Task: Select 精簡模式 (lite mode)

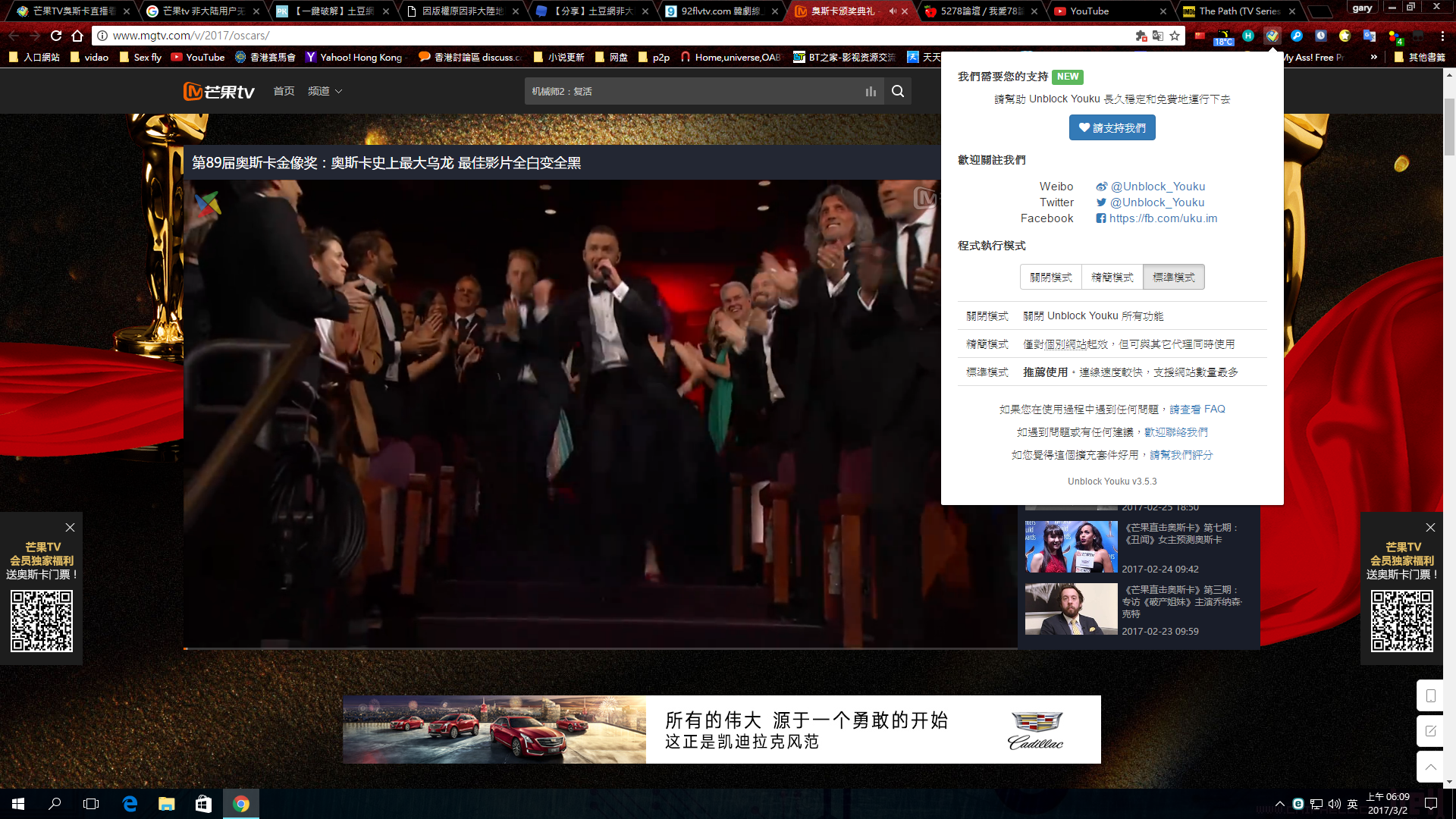Action: pyautogui.click(x=1112, y=278)
